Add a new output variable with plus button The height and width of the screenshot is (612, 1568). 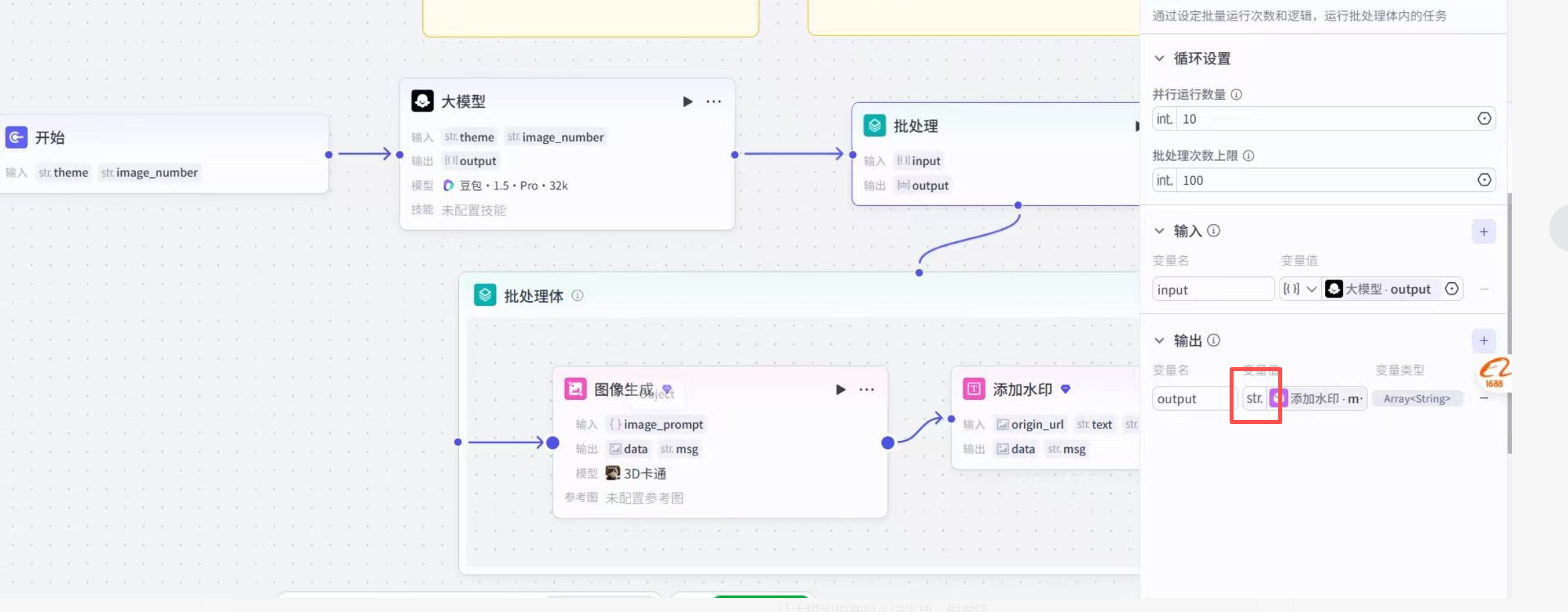point(1484,341)
